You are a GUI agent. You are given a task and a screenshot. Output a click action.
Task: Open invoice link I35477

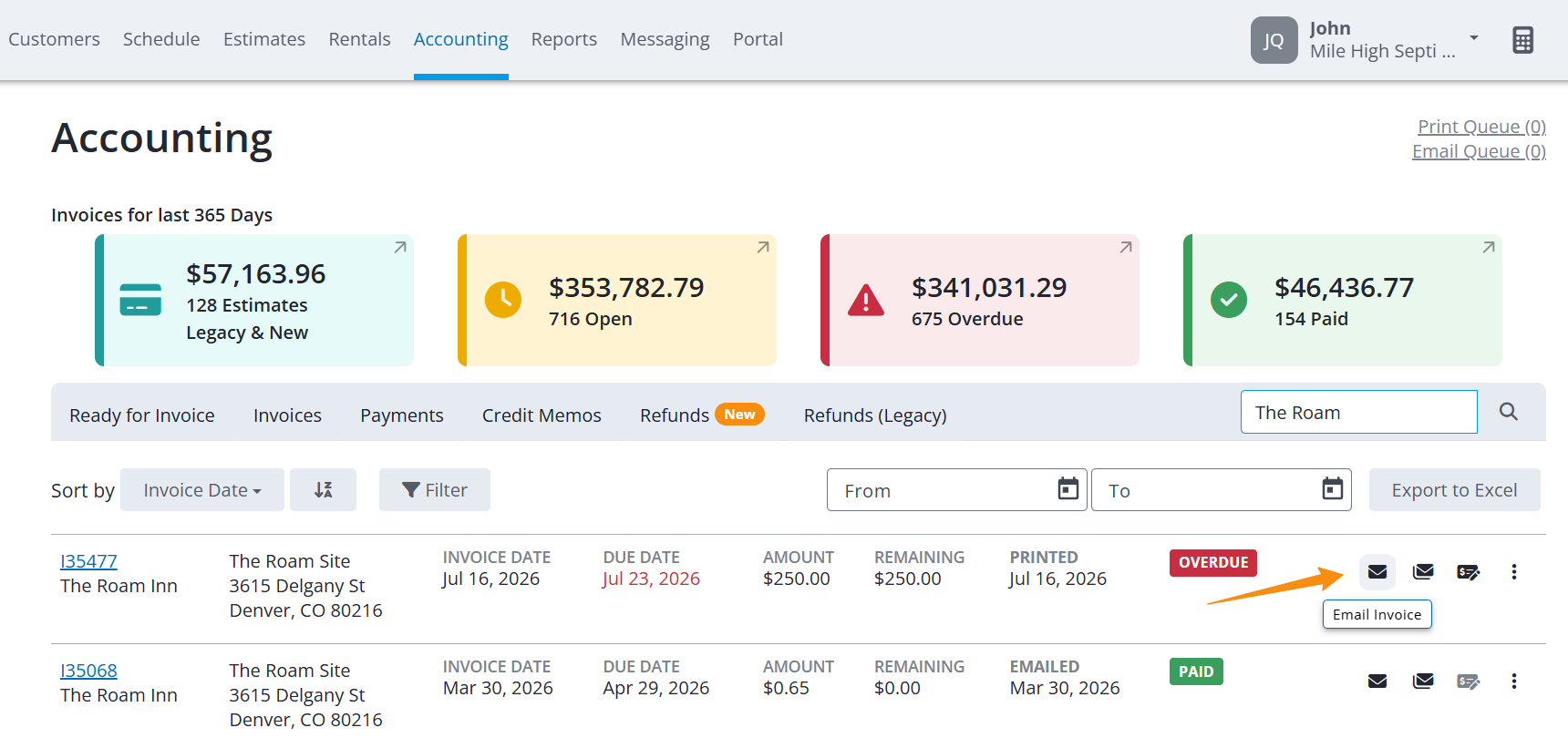tap(88, 561)
